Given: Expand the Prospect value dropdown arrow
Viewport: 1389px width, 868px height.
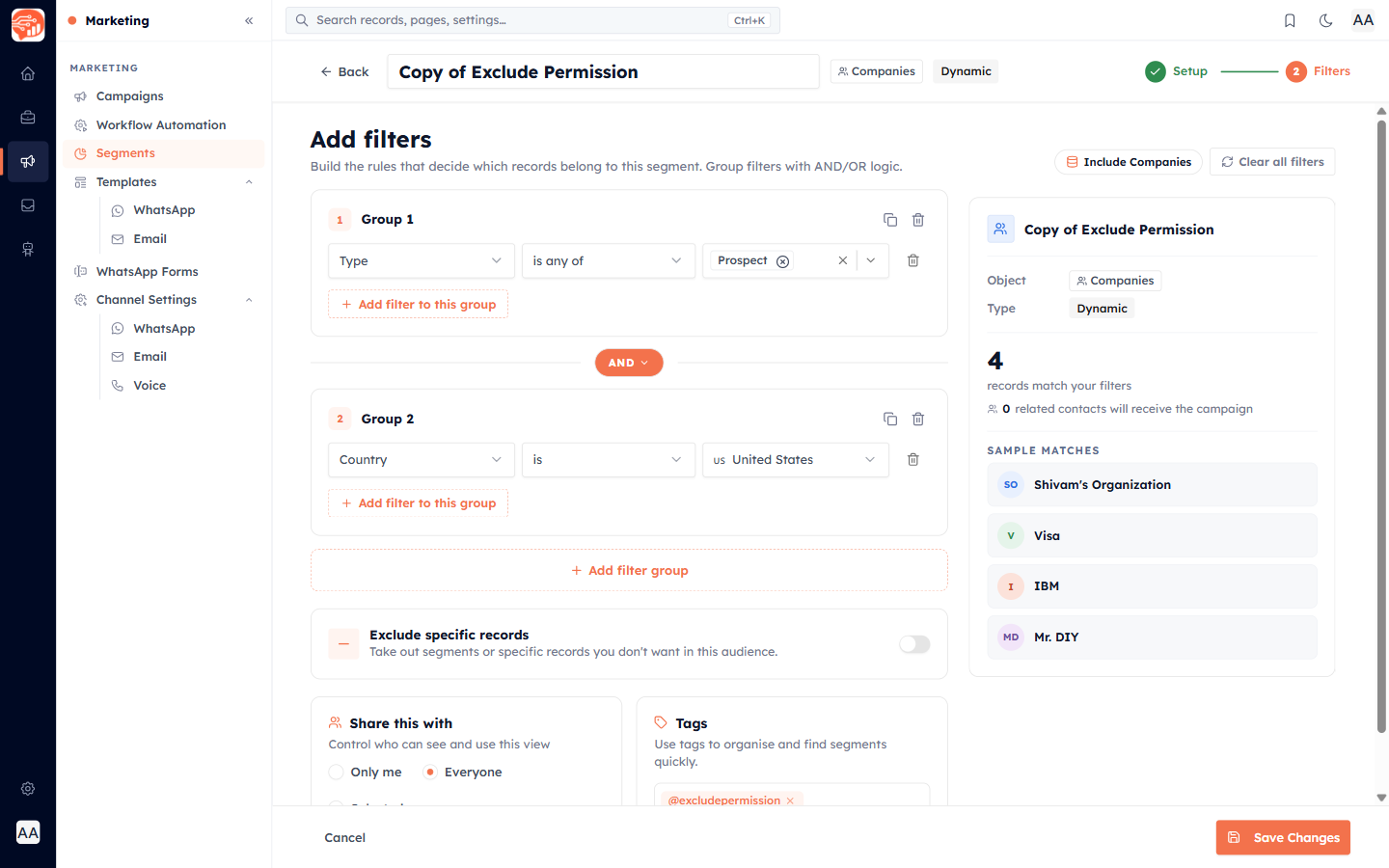Looking at the screenshot, I should pos(871,260).
